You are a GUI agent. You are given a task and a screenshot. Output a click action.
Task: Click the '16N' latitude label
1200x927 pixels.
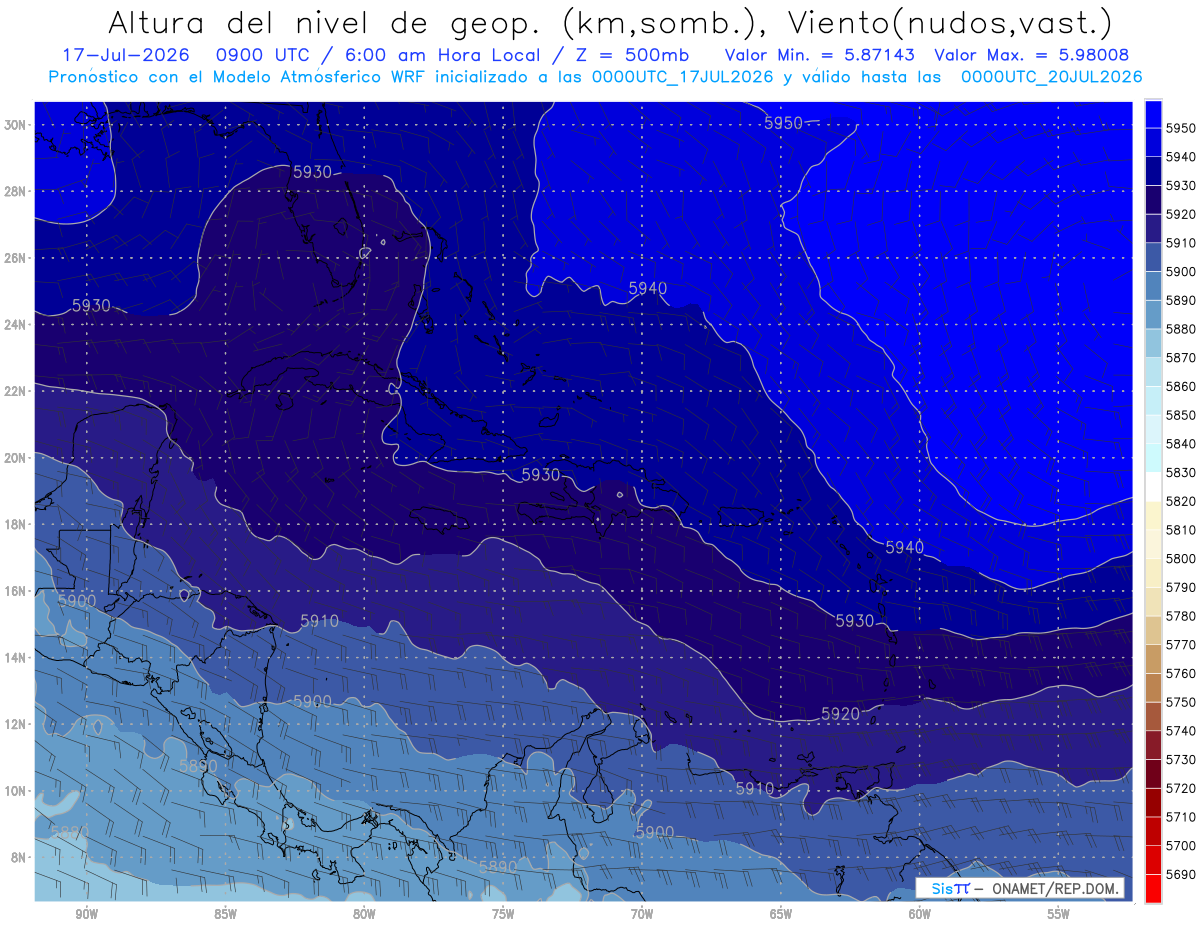pyautogui.click(x=16, y=591)
